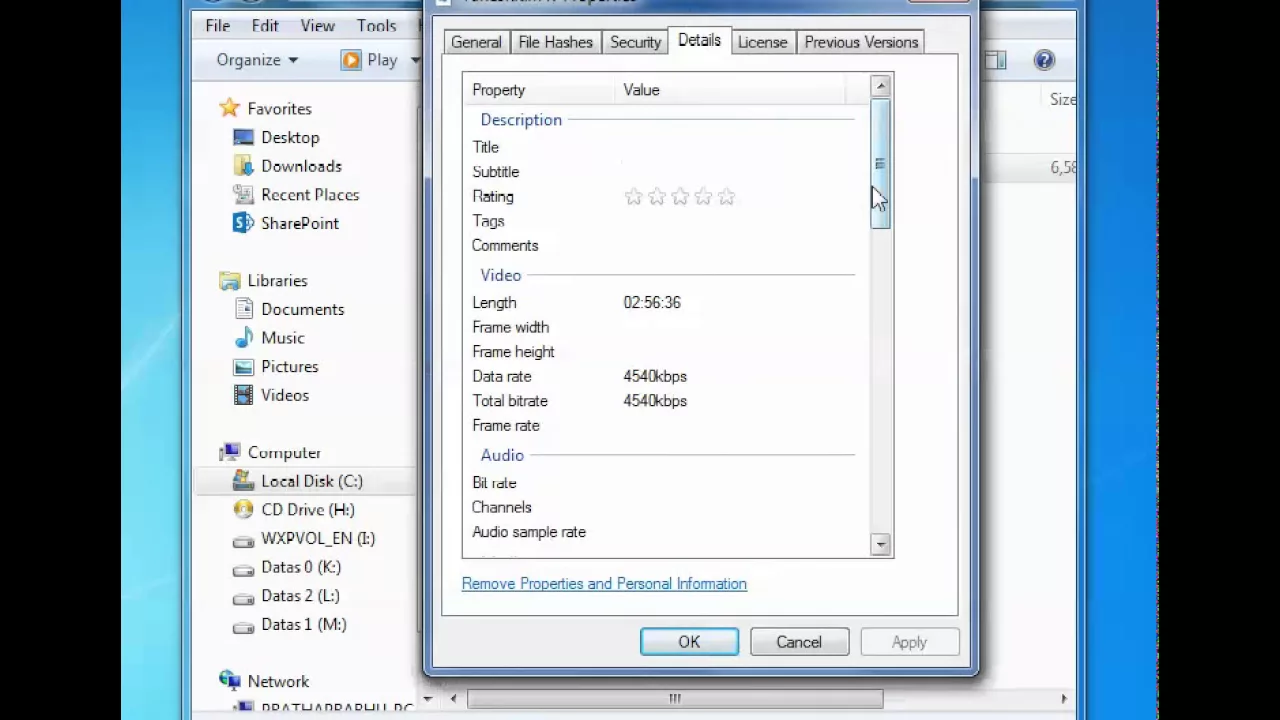Click the Datas 1 (M:) drive icon

pyautogui.click(x=243, y=625)
